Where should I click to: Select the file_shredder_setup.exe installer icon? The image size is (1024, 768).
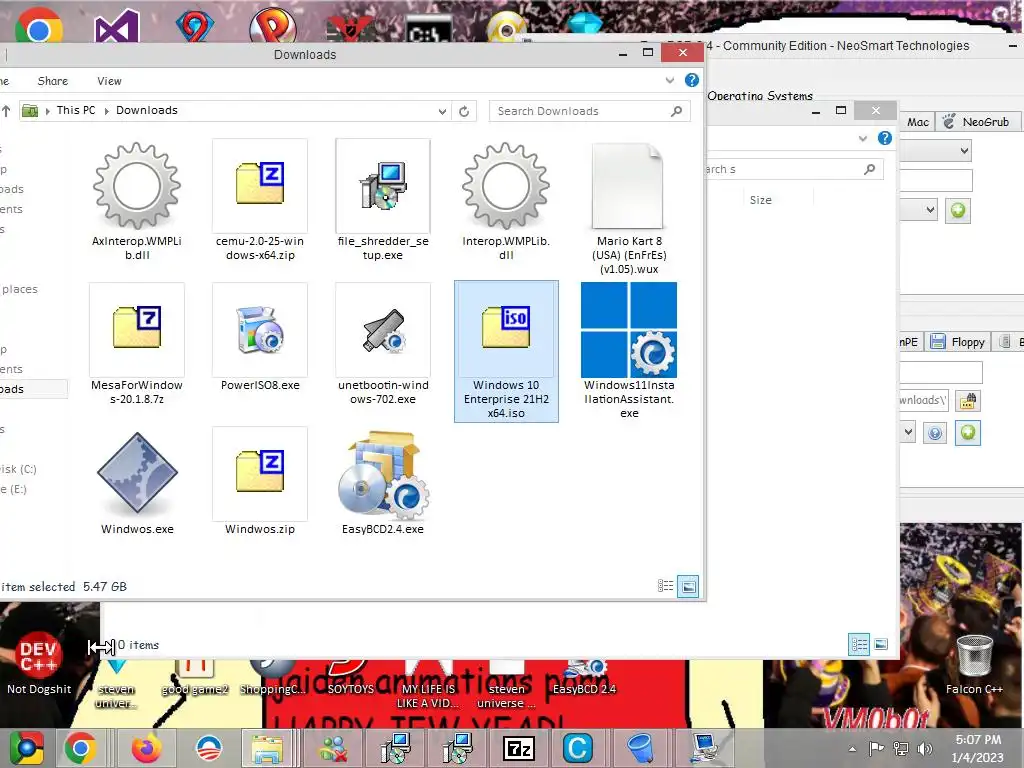click(x=383, y=187)
